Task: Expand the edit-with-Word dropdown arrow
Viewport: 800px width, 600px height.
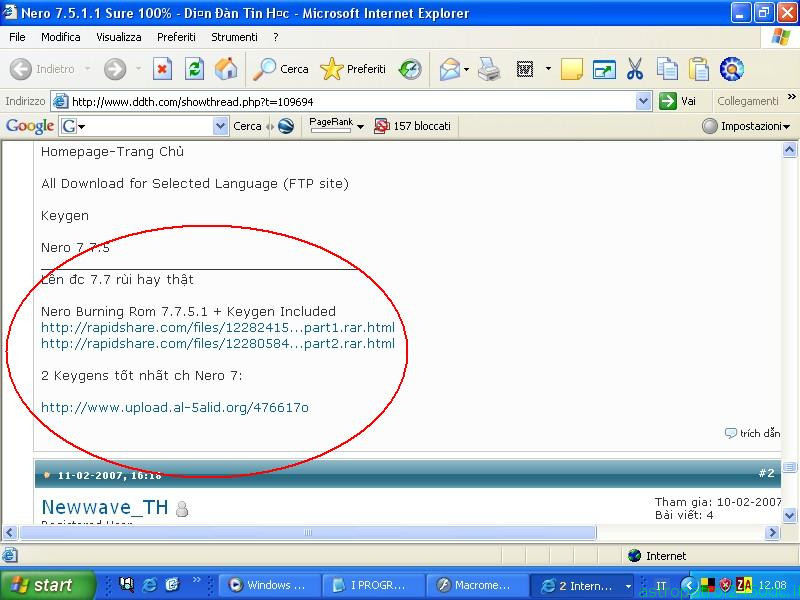Action: (x=548, y=69)
